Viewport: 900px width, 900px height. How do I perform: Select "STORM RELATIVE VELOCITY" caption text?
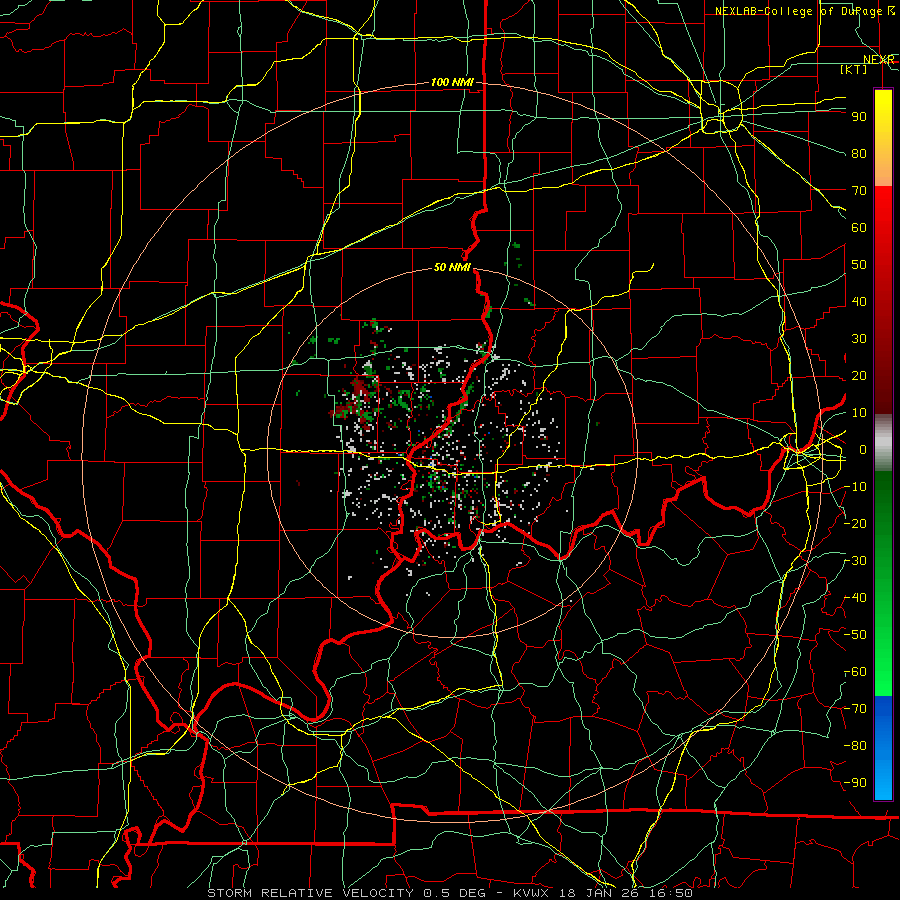[310, 893]
